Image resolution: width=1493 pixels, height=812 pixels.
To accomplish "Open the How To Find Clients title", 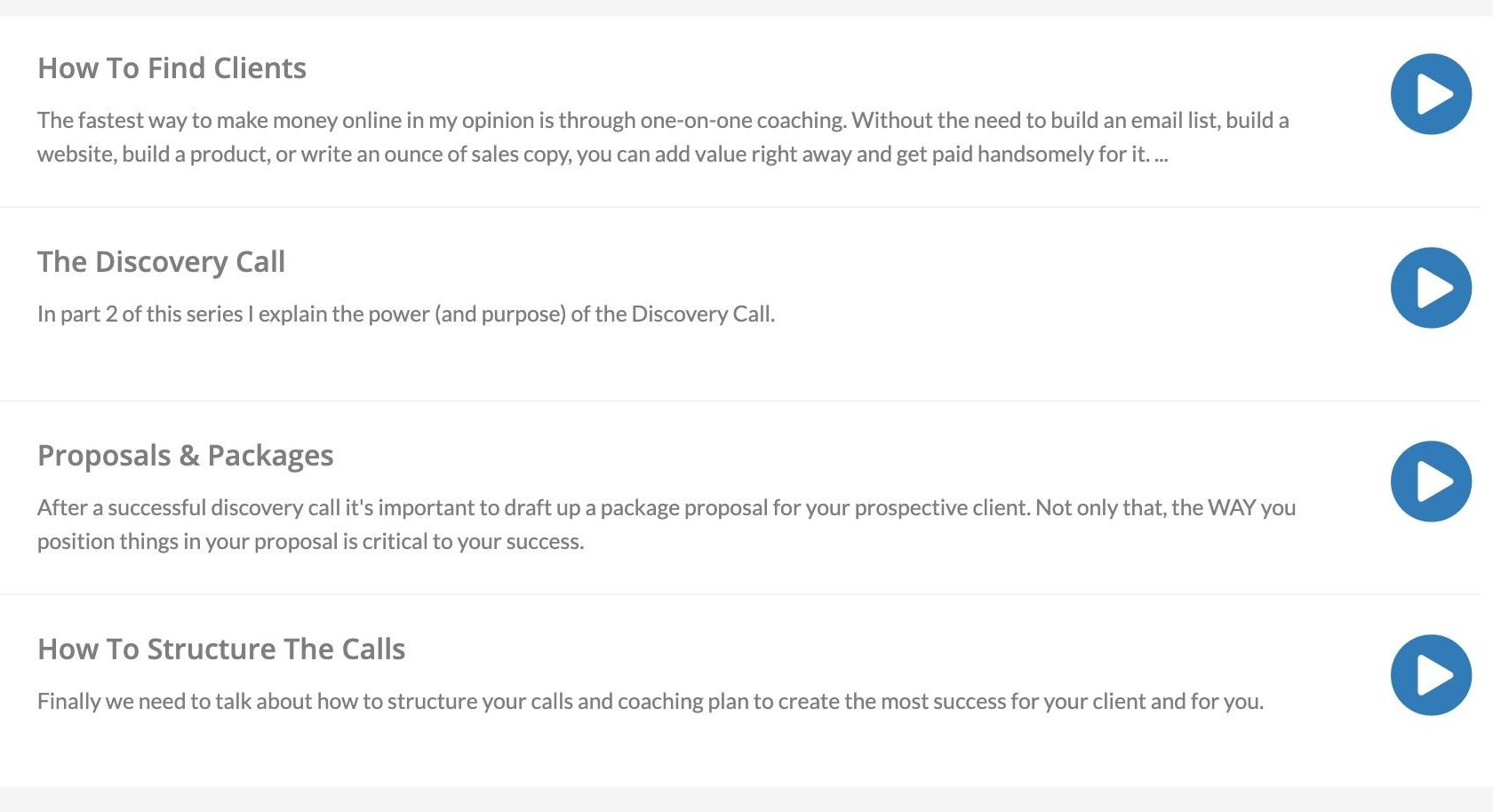I will point(172,68).
